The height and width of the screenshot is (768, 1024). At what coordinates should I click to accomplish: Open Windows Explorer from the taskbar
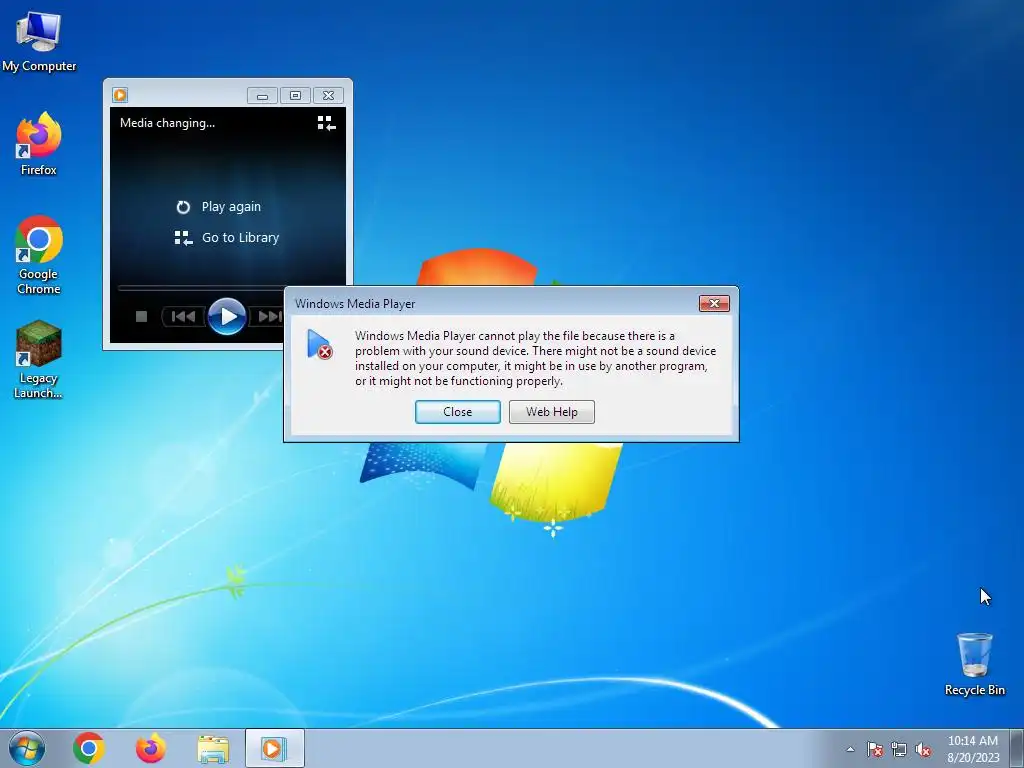213,749
